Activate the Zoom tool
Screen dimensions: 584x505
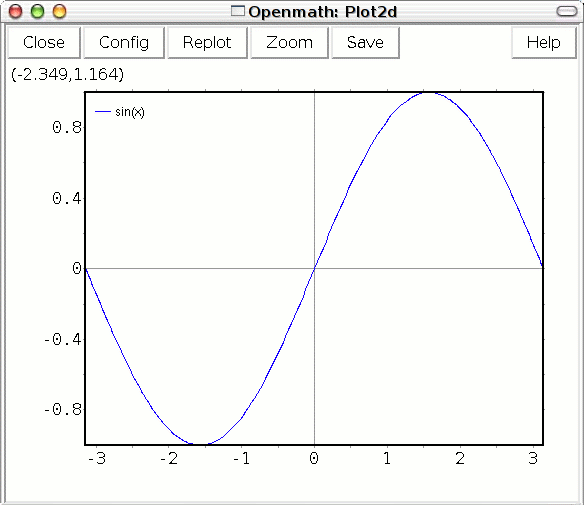click(x=289, y=42)
